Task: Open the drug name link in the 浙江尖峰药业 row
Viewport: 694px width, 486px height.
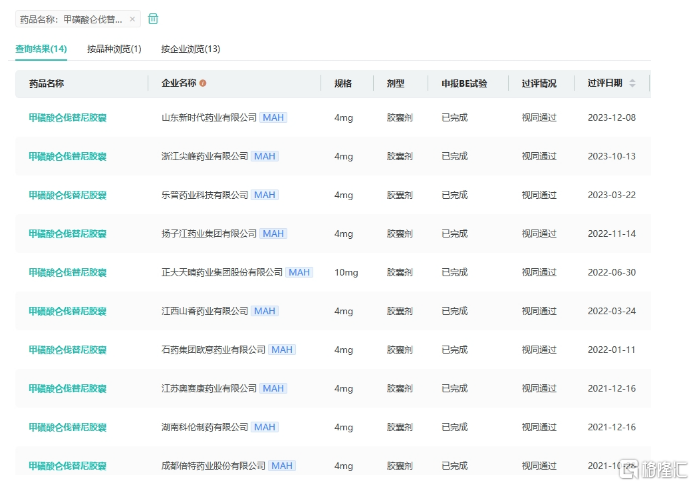Action: coord(68,156)
